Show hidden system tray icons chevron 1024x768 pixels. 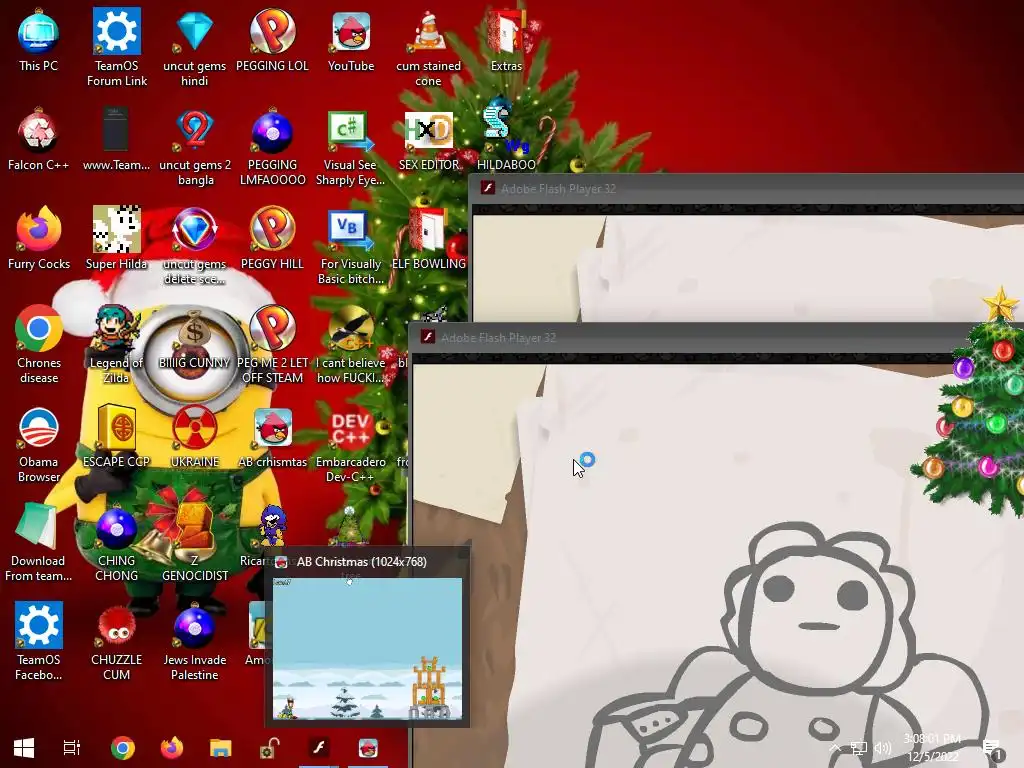835,748
